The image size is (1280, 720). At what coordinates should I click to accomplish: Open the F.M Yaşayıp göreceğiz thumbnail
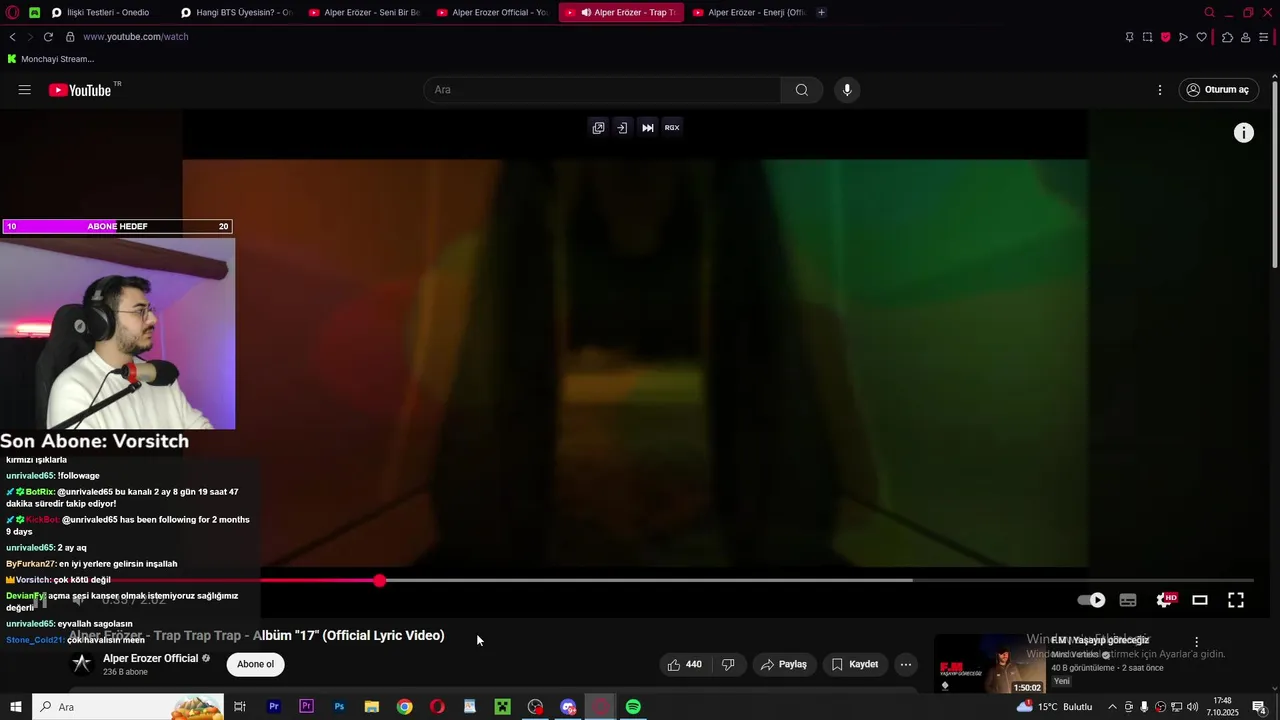point(991,664)
